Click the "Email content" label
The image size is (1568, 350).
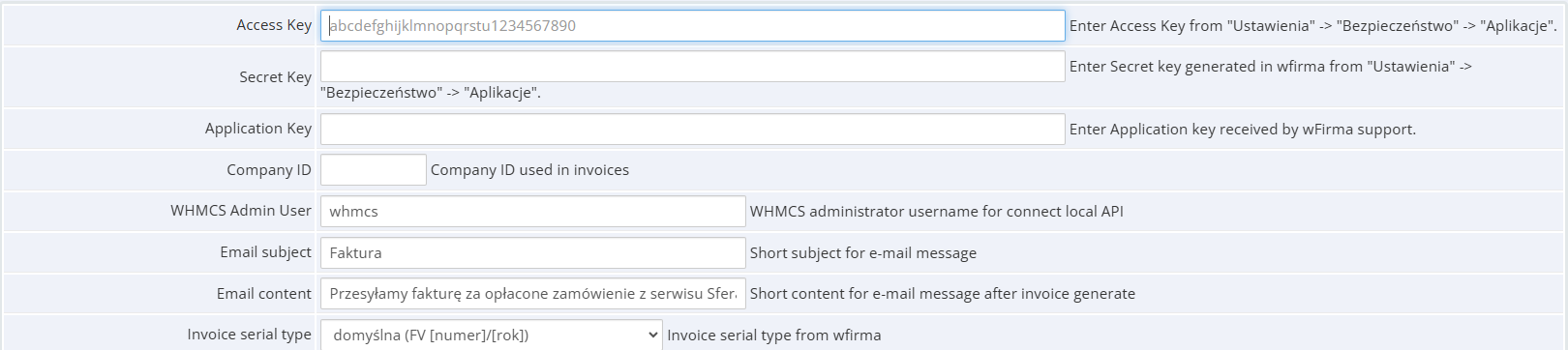[x=264, y=294]
